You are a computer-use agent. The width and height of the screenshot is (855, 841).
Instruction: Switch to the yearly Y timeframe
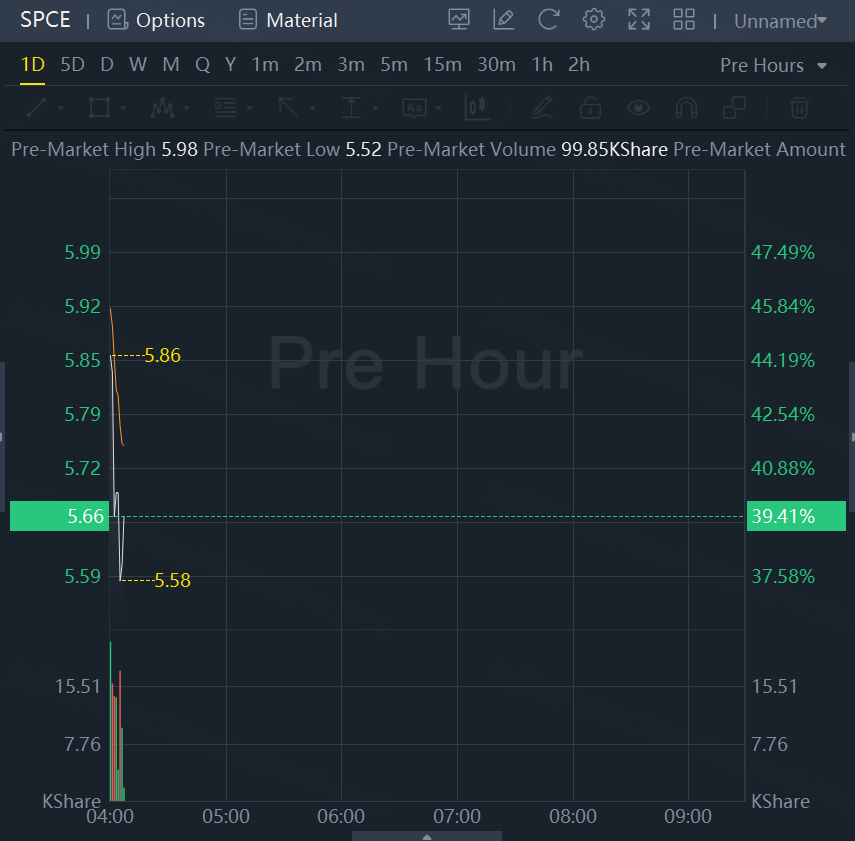pos(231,65)
